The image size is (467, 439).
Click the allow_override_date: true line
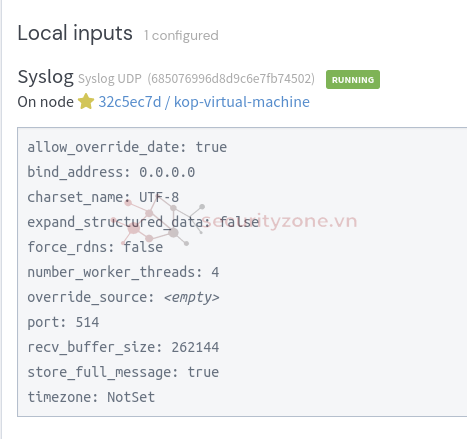(x=127, y=147)
